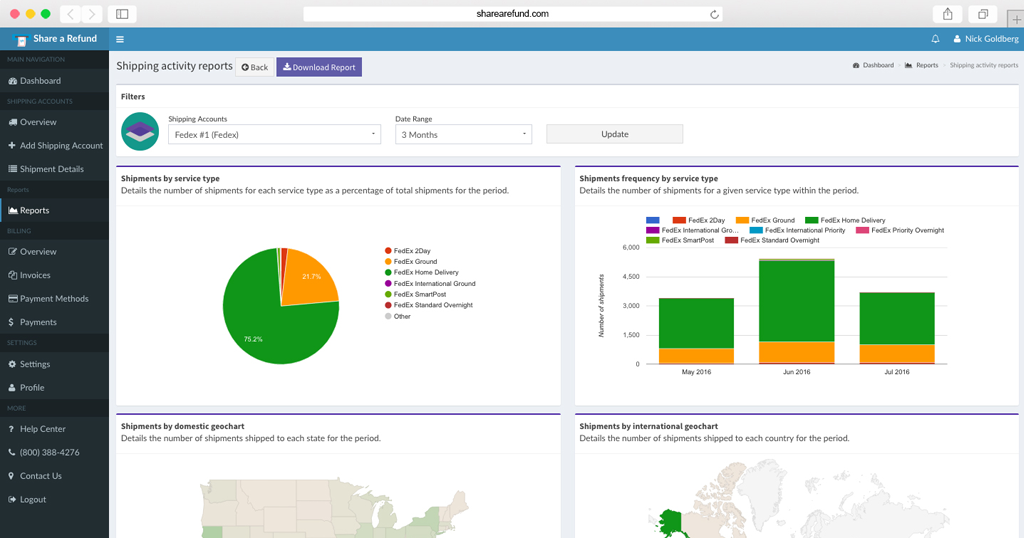Click FedEx Ground bar chart legend swatch

(x=742, y=221)
